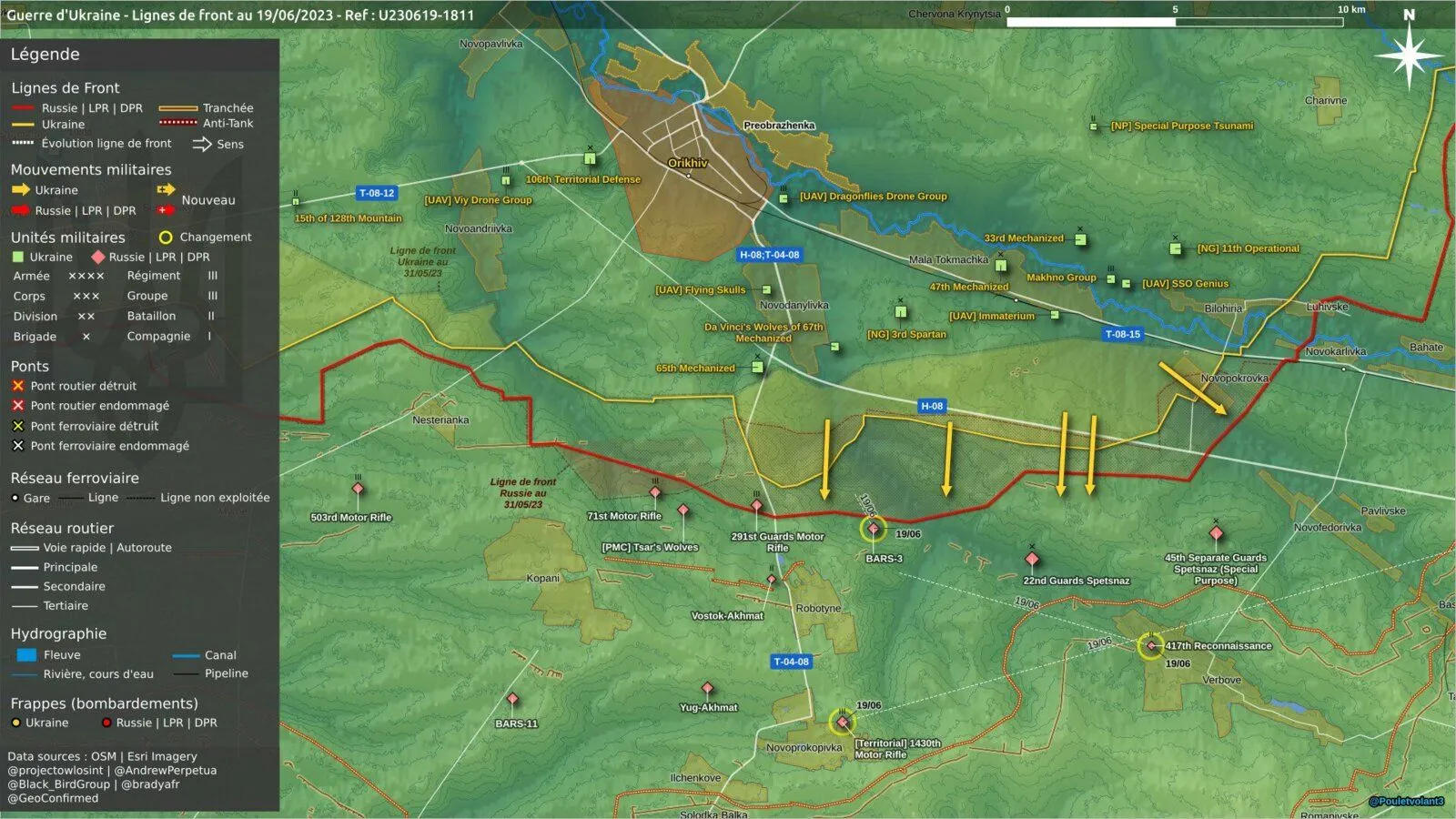Select the Robotyne village label

pyautogui.click(x=818, y=609)
